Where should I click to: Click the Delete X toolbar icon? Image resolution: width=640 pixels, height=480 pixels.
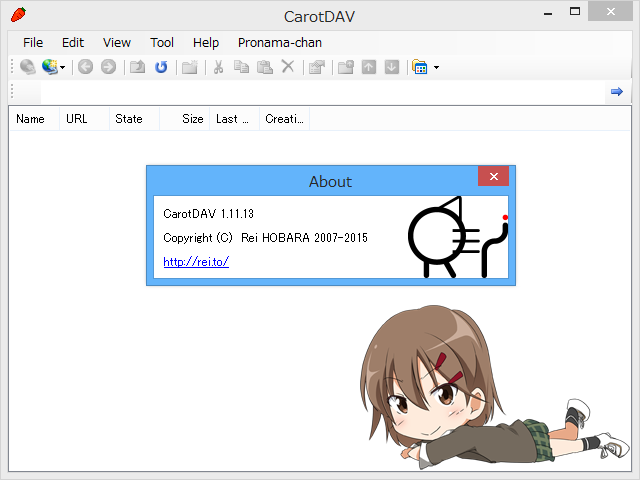point(288,67)
